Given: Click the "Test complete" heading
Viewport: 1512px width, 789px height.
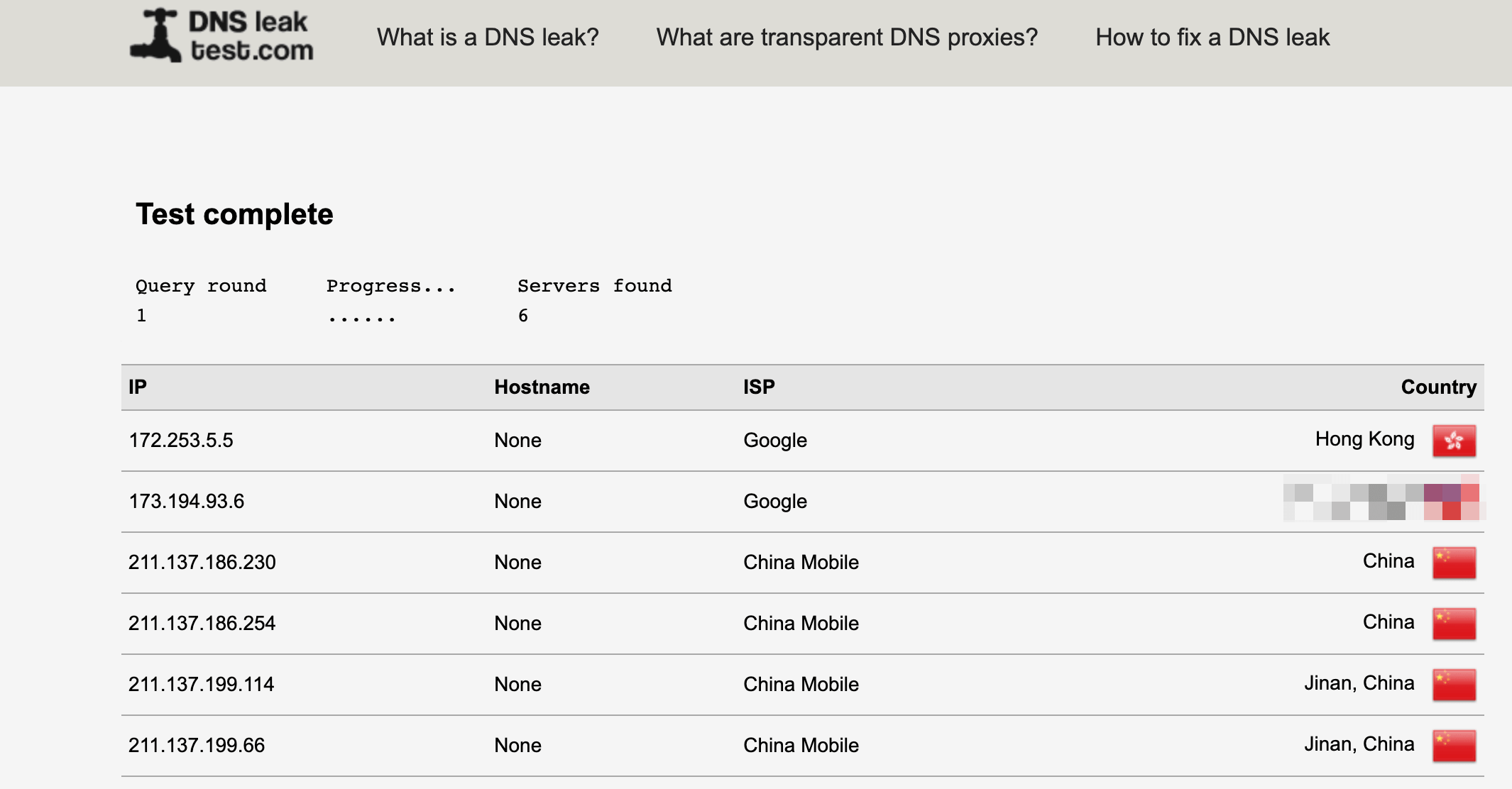Looking at the screenshot, I should pos(234,214).
